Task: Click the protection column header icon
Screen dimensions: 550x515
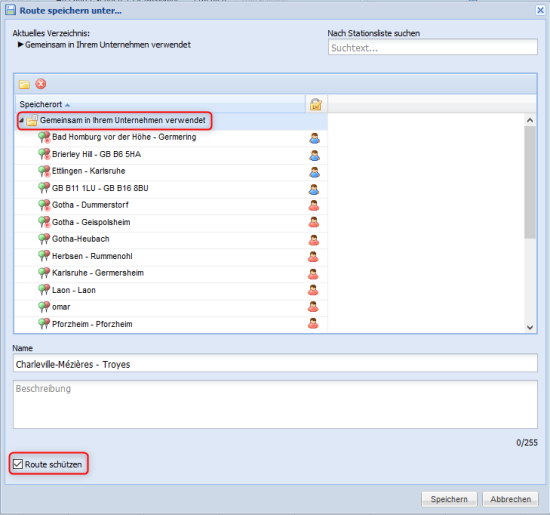Action: [316, 104]
